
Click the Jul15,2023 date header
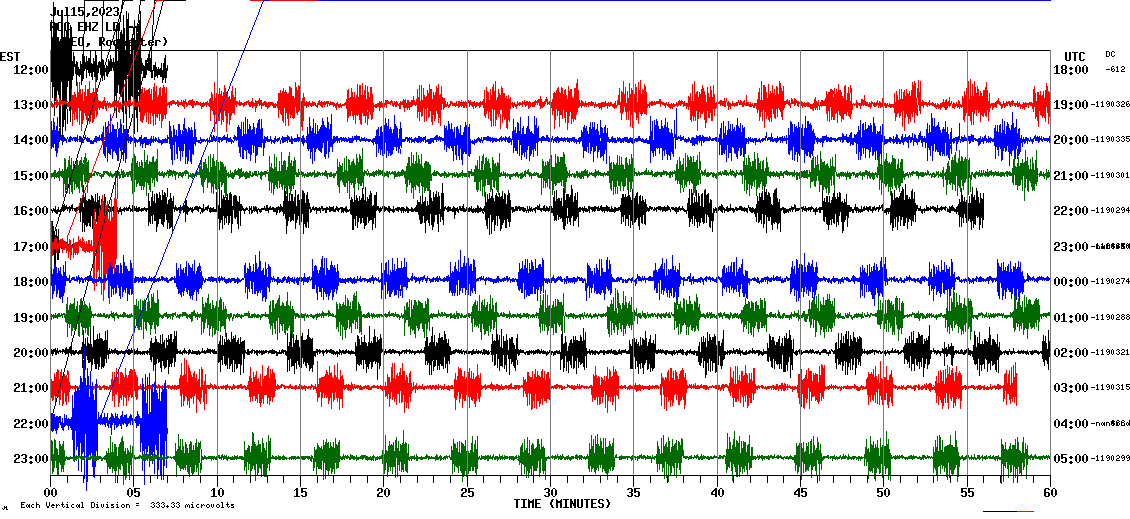[86, 12]
